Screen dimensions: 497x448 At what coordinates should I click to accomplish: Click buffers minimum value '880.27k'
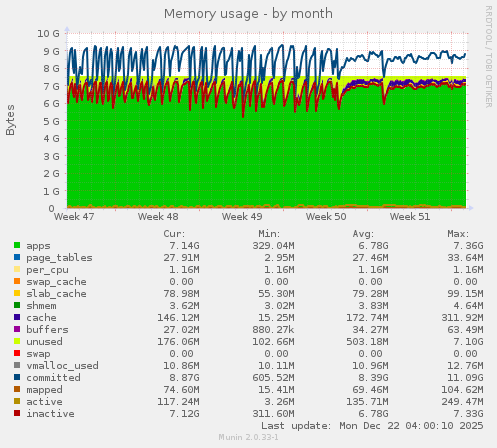click(273, 330)
